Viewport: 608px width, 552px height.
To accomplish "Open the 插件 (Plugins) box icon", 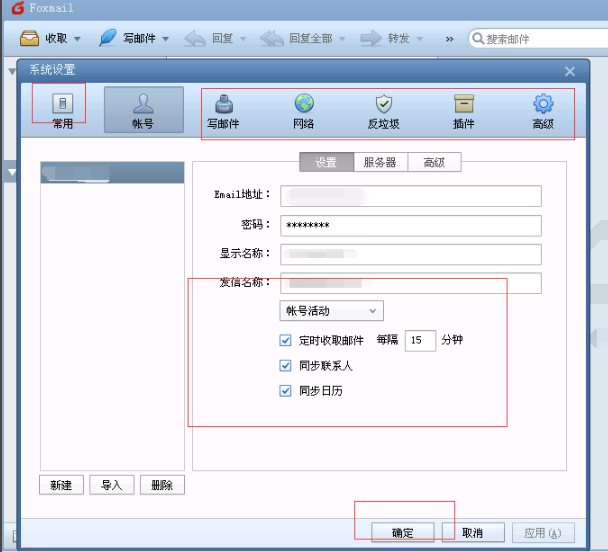I will tap(463, 110).
